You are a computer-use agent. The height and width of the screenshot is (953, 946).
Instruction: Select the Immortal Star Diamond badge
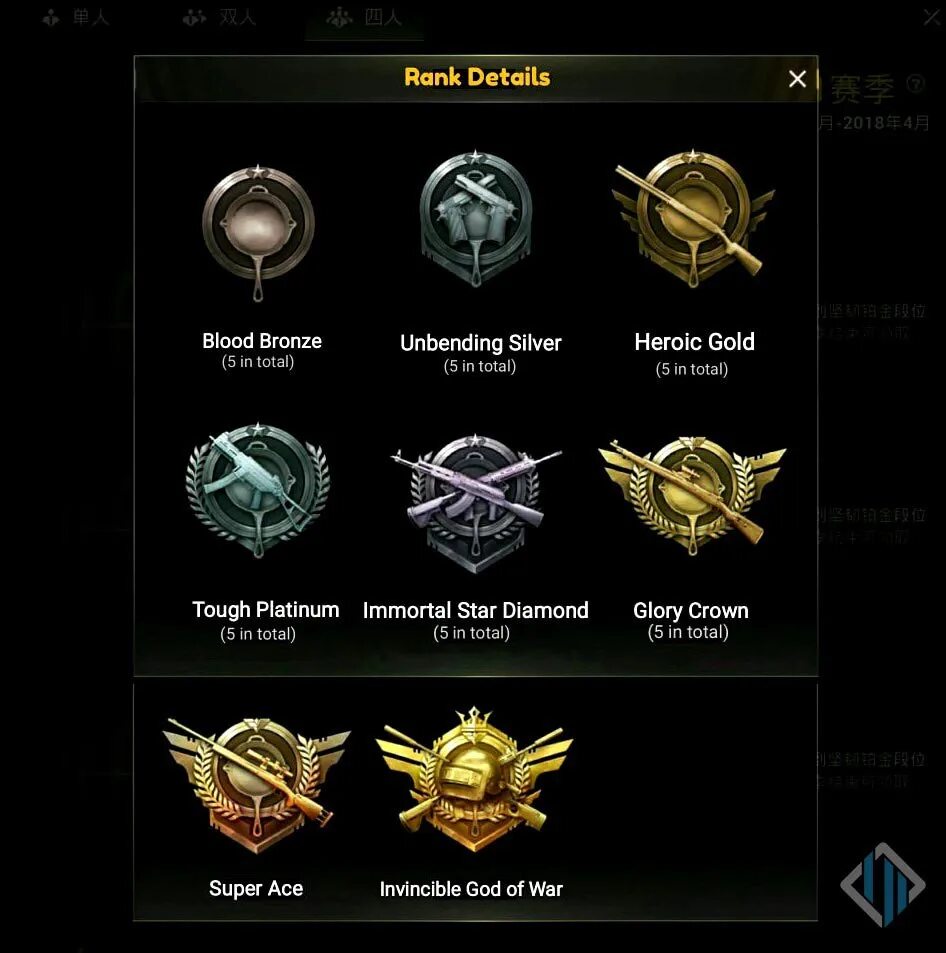475,504
